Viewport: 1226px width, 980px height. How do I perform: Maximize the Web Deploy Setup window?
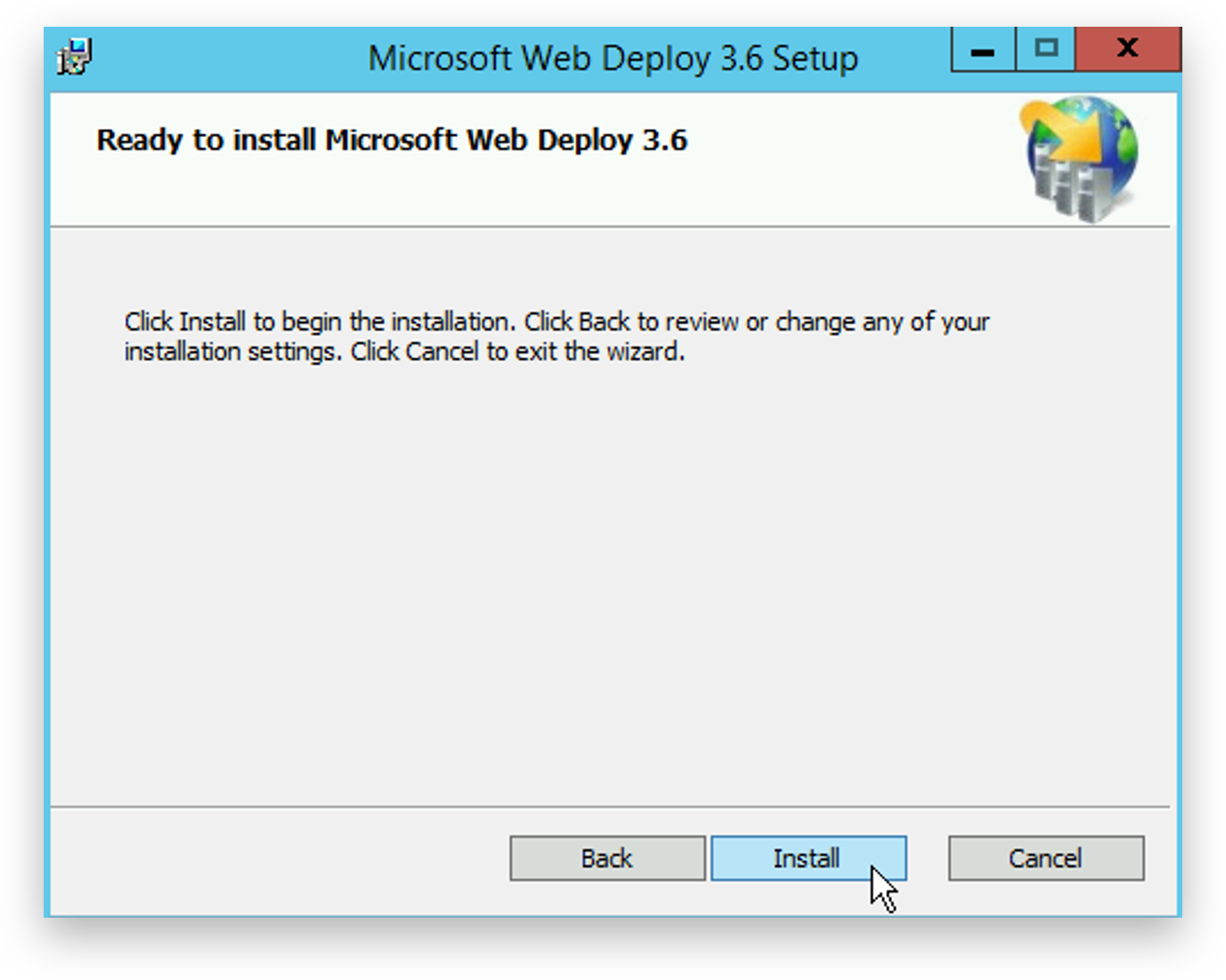coord(1046,50)
